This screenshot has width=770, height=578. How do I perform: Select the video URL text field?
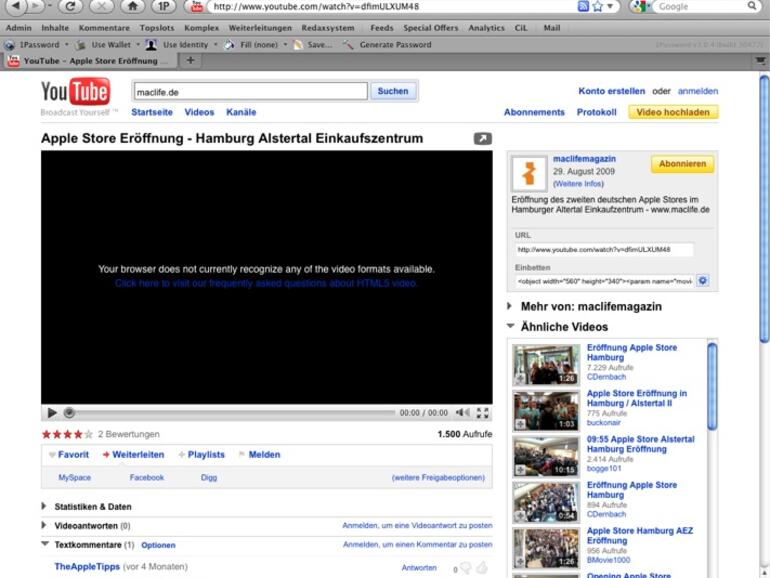tap(604, 249)
